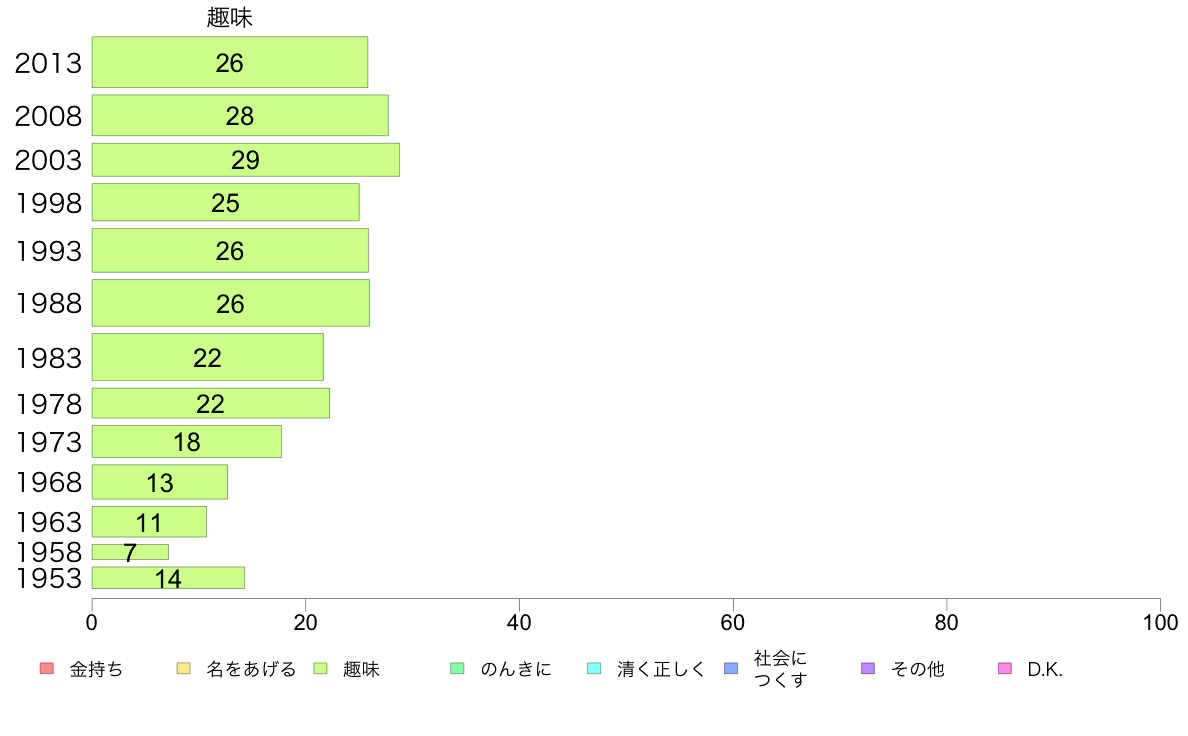Click the 趣味 title above the chart

click(230, 17)
